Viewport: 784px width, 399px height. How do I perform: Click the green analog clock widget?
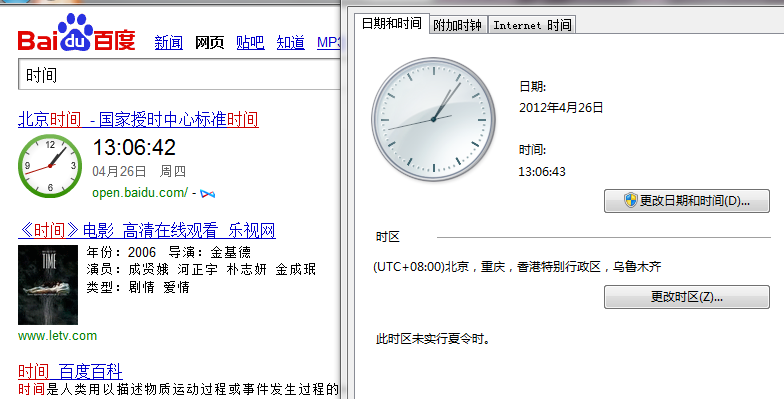pyautogui.click(x=50, y=166)
